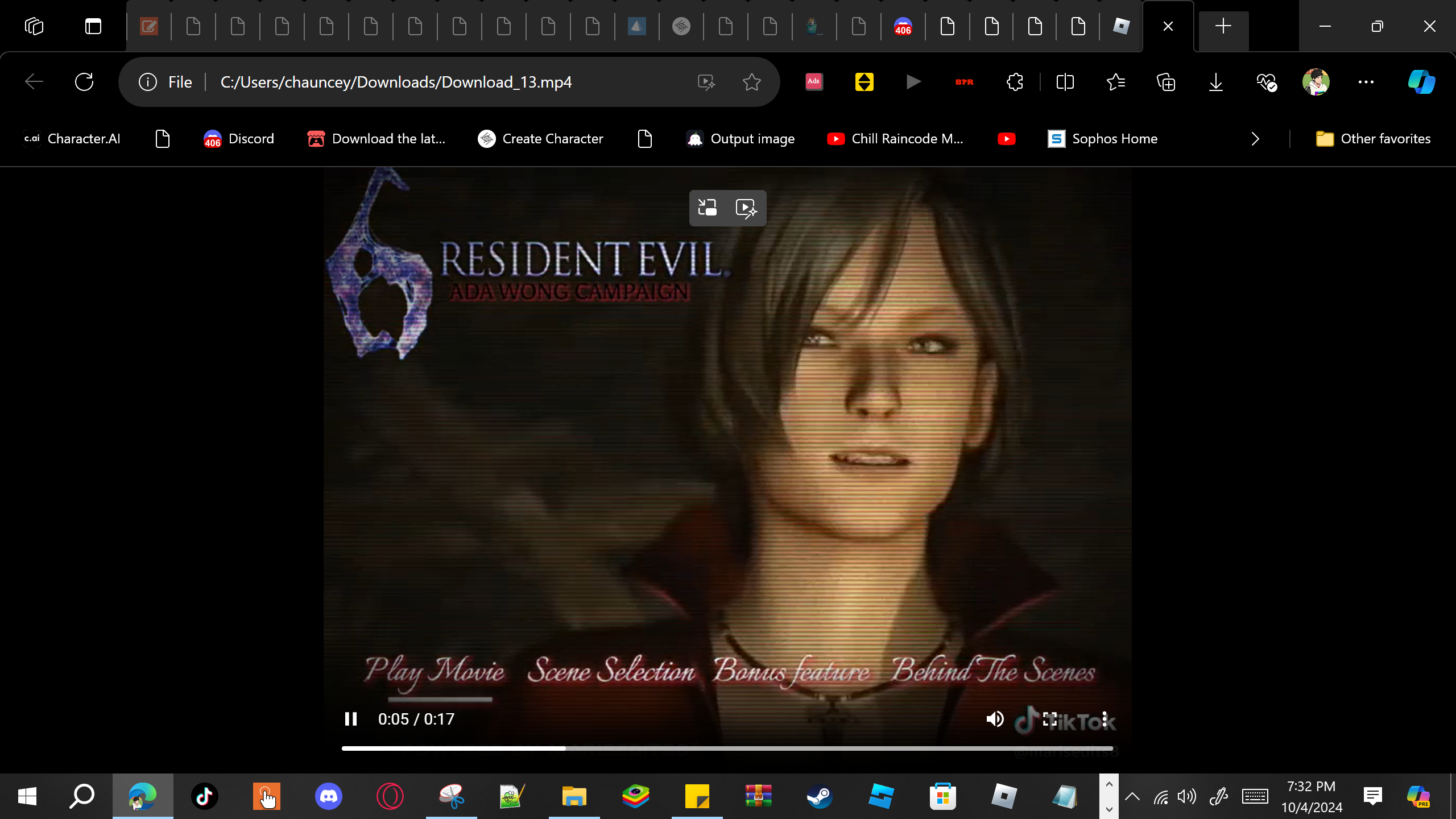1456x819 pixels.
Task: Click the gray play-arrow extension icon
Action: point(914,82)
